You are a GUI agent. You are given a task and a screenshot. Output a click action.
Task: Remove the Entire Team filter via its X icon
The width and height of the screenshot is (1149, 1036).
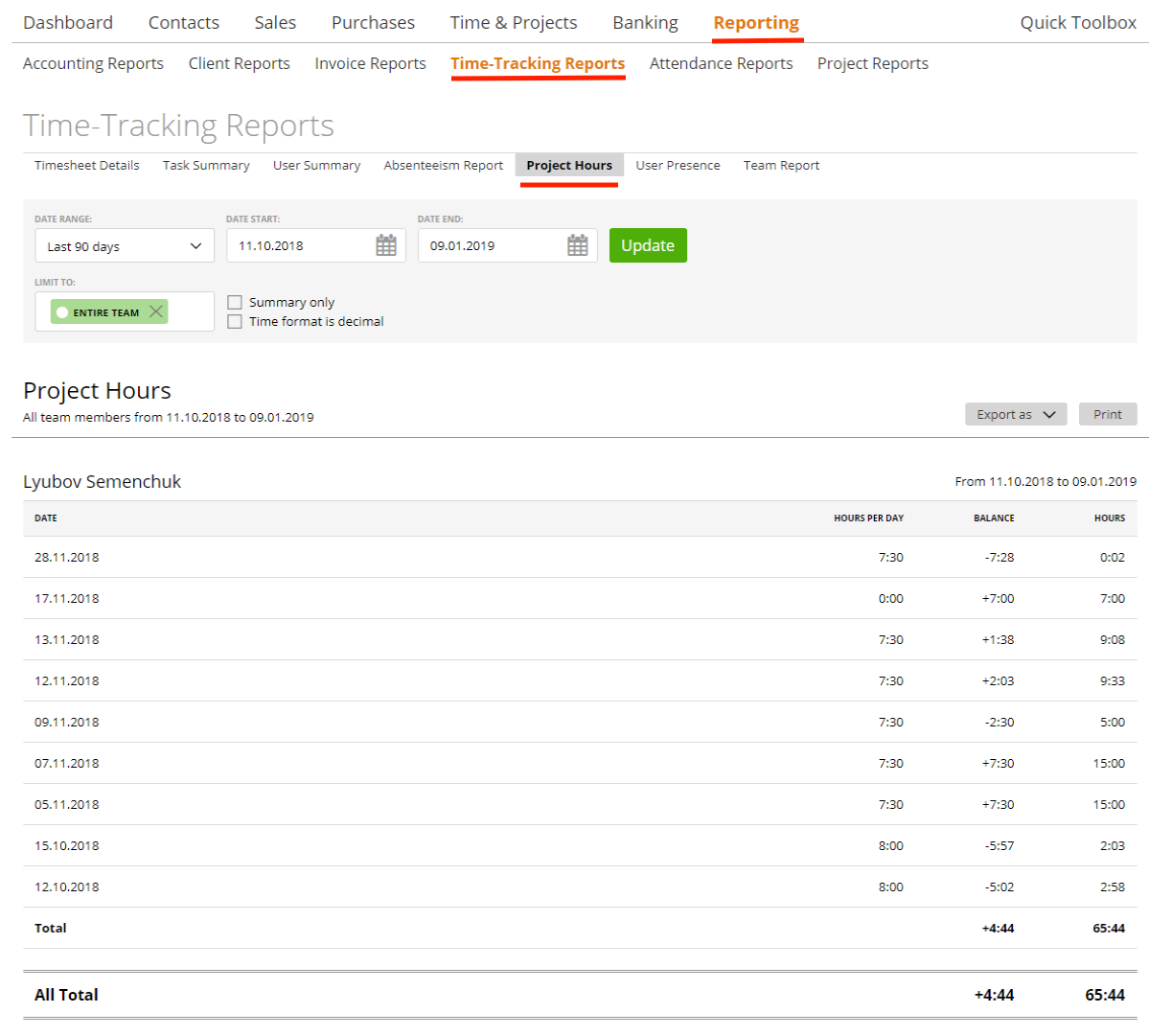pos(155,311)
